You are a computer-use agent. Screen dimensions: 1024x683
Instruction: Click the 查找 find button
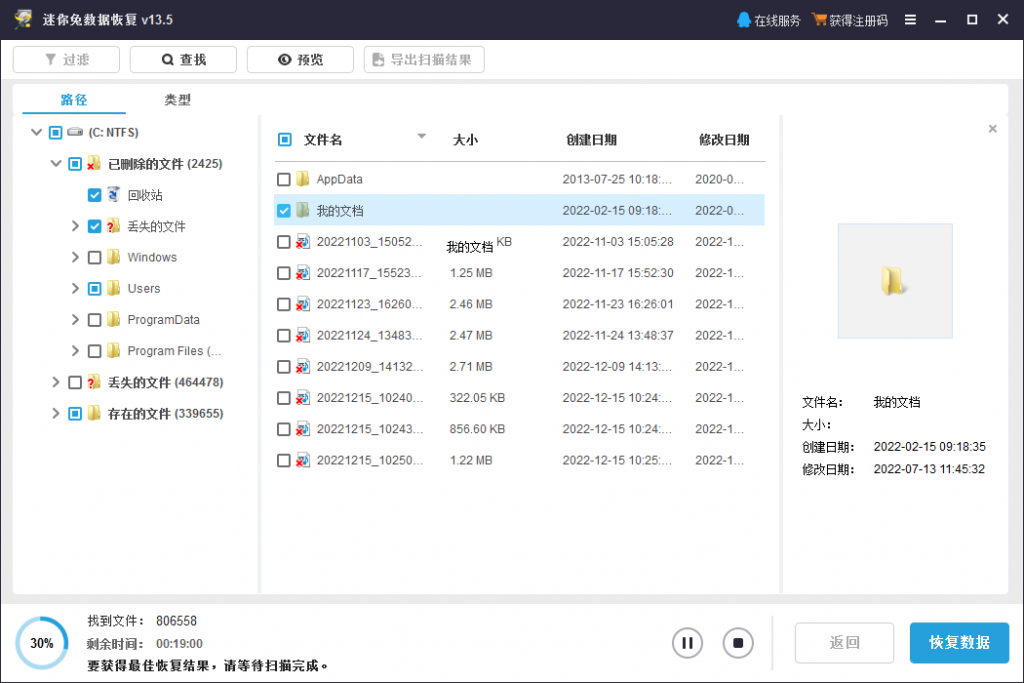183,59
